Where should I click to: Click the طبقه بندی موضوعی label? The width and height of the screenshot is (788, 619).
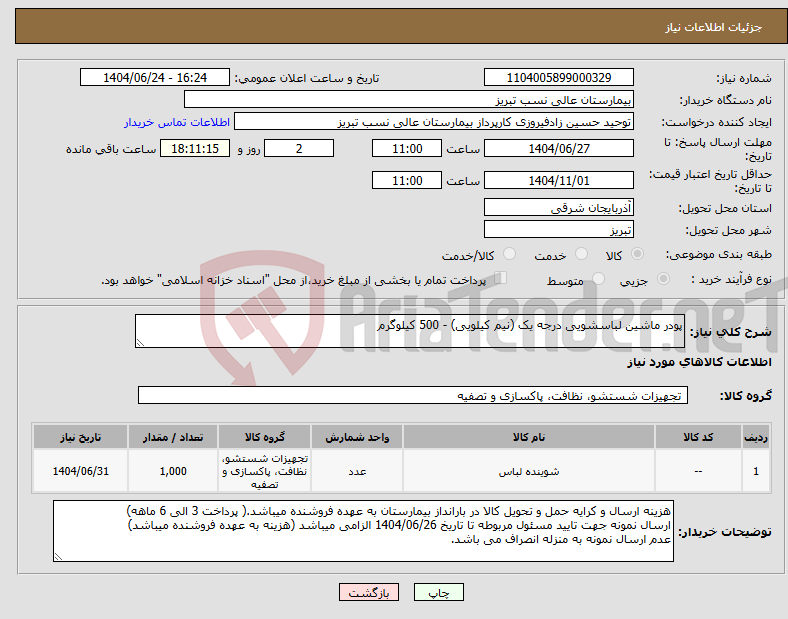coord(719,254)
